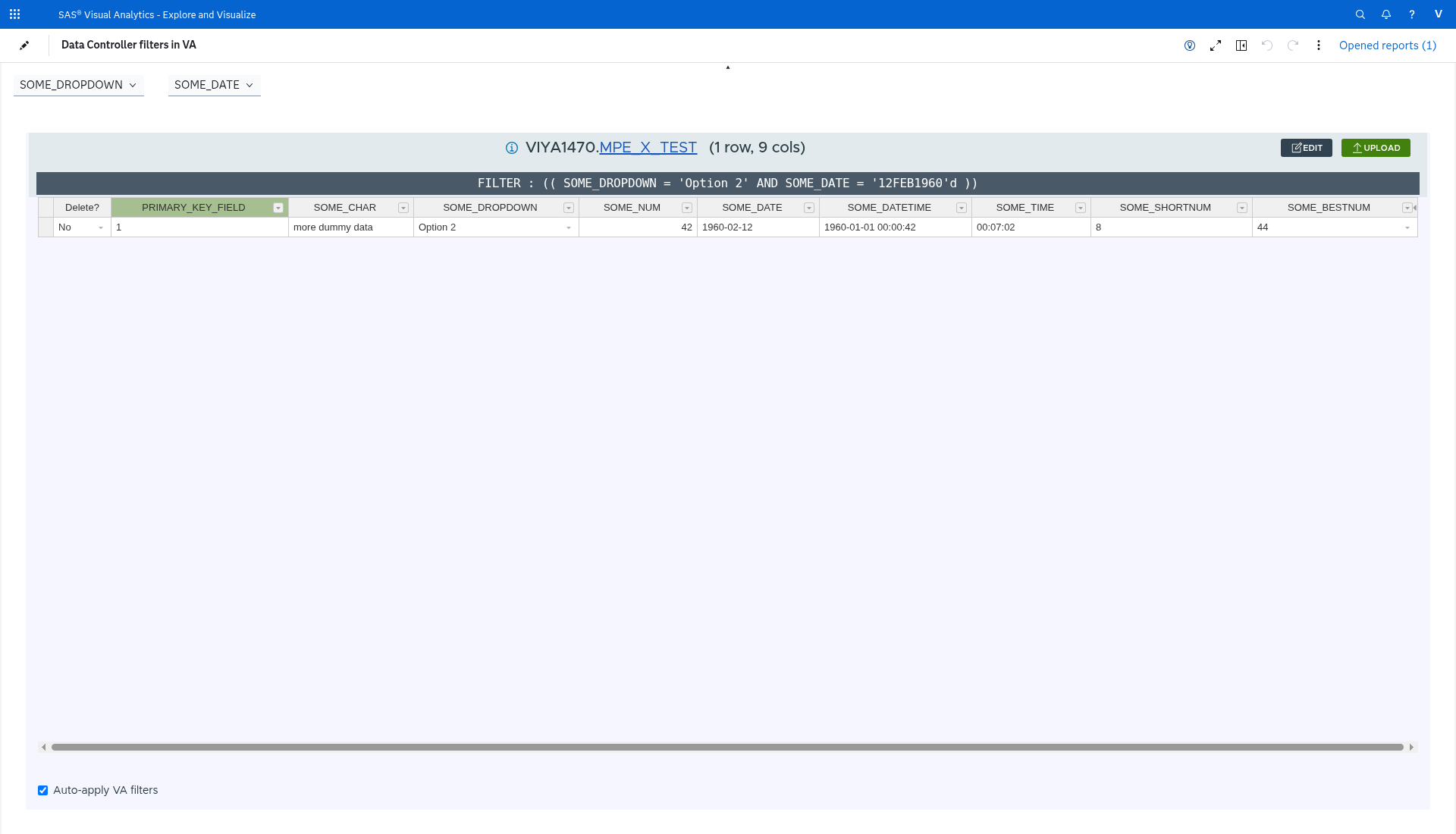Expand the report to full screen
Image resolution: width=1456 pixels, height=834 pixels.
[x=1216, y=45]
